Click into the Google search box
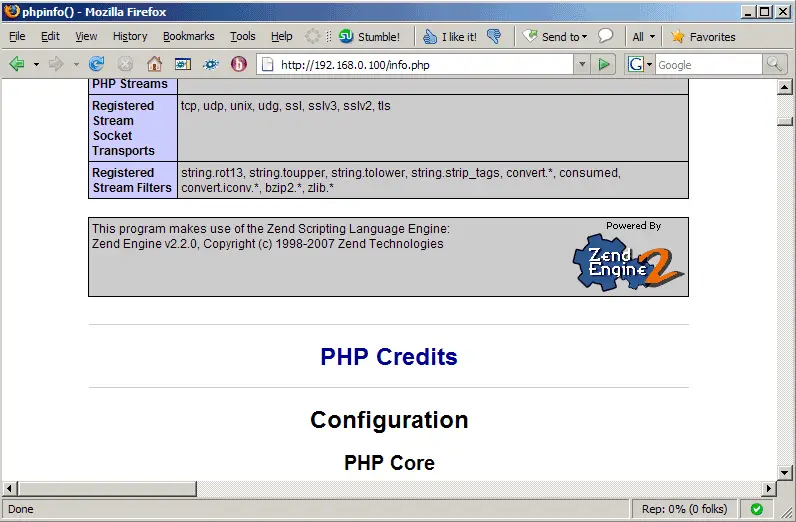The height and width of the screenshot is (522, 796). (709, 64)
